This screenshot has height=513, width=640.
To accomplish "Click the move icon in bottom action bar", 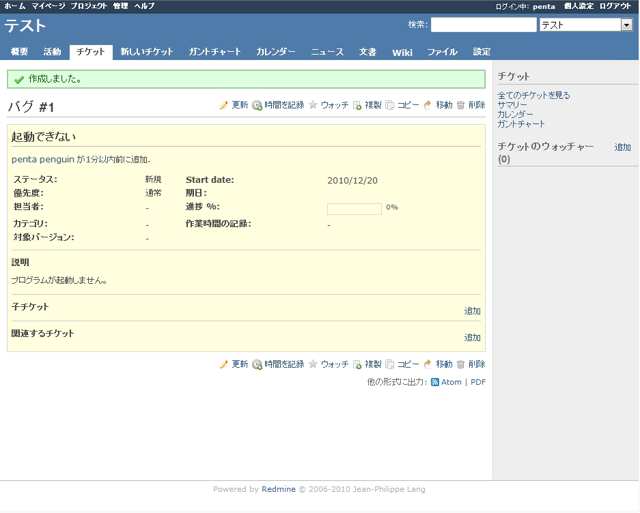I will click(x=427, y=364).
